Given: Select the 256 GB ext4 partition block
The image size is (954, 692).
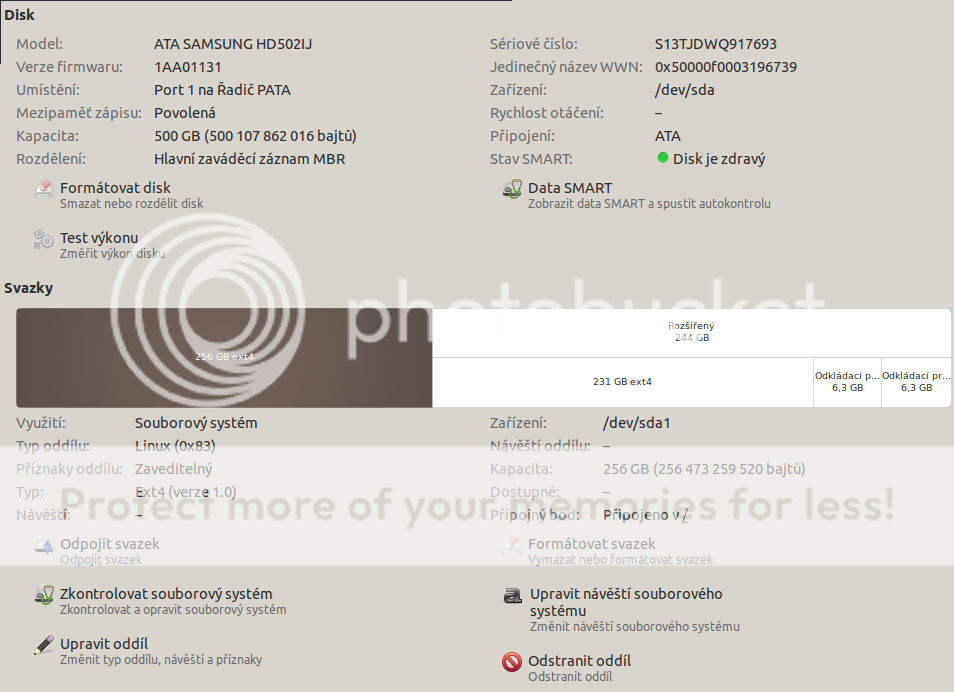Looking at the screenshot, I should tap(224, 357).
